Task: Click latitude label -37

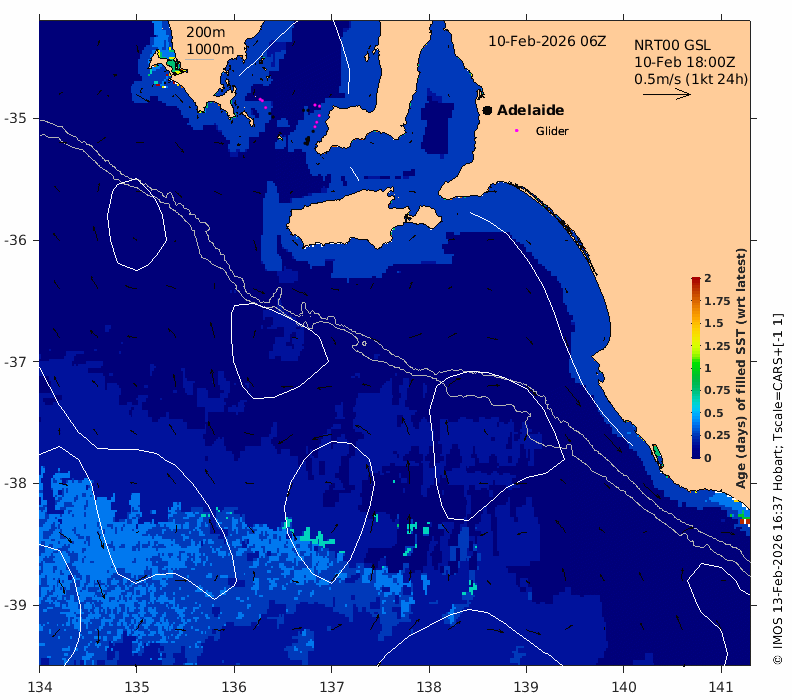Action: (x=15, y=362)
